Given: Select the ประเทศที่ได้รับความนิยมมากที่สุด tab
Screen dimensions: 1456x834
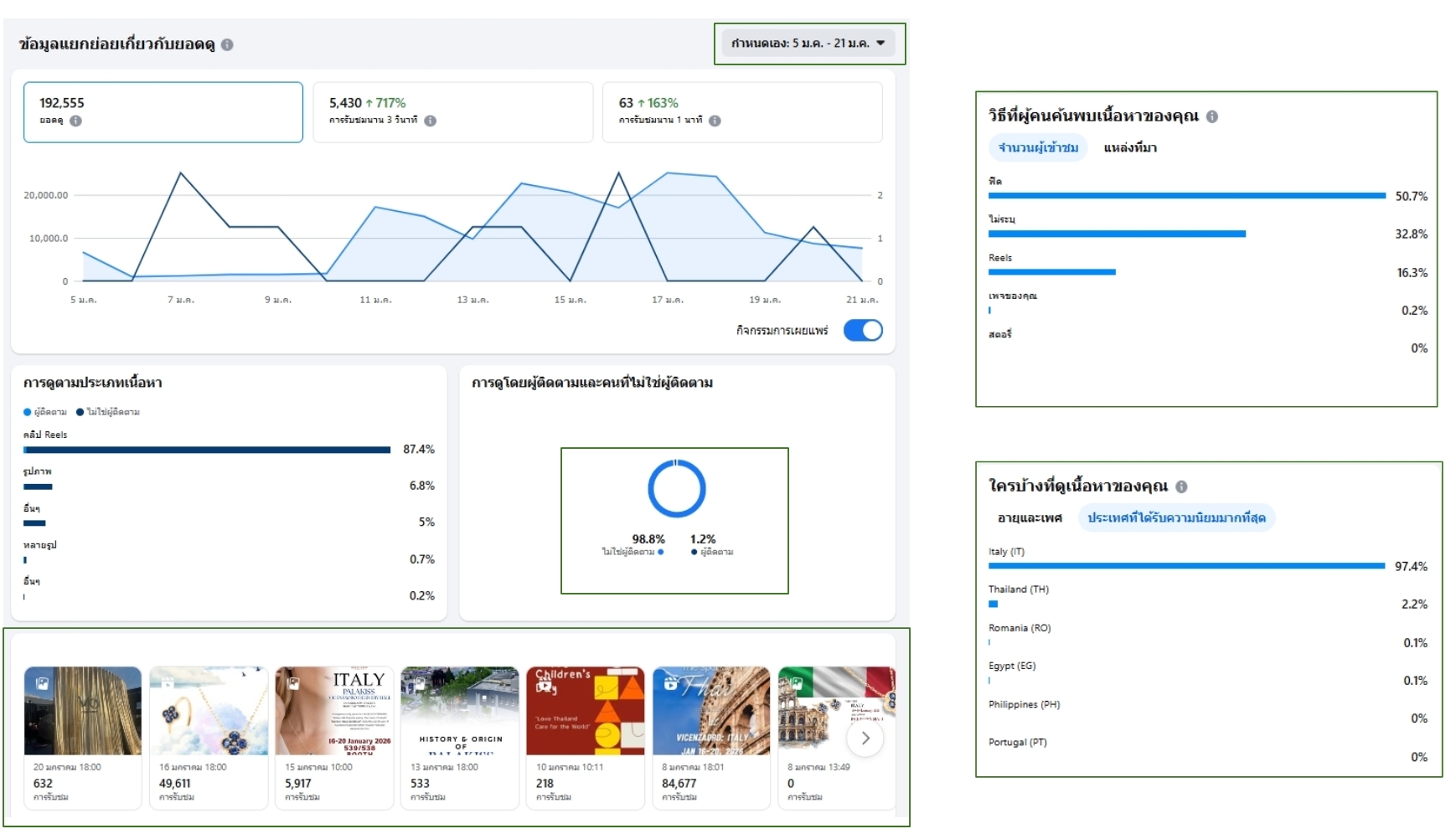Looking at the screenshot, I should pyautogui.click(x=1176, y=518).
